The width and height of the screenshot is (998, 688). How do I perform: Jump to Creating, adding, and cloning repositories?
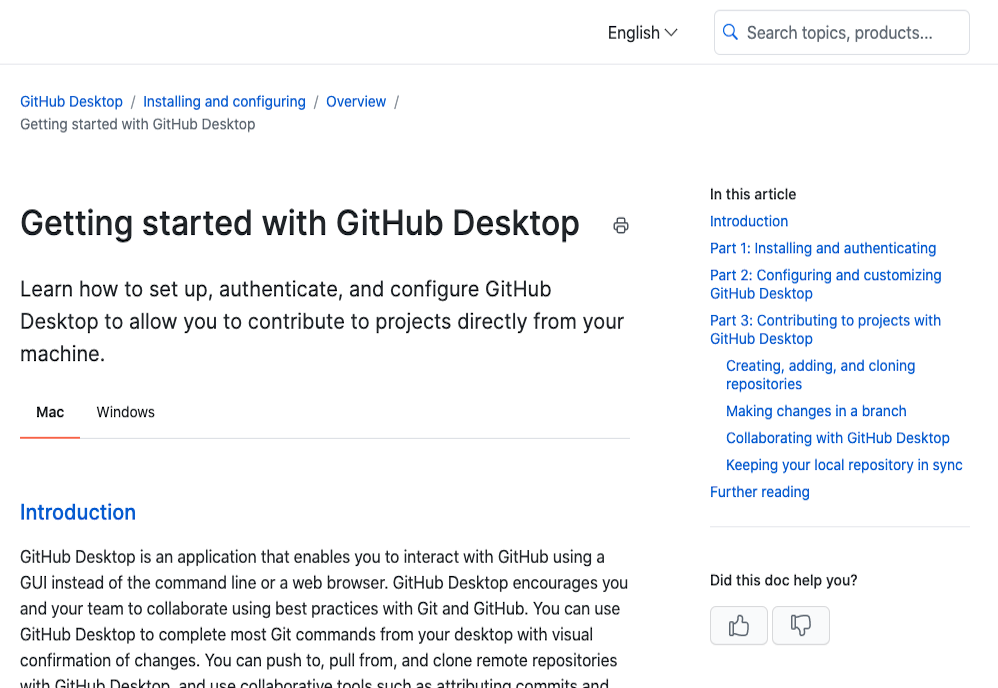(820, 374)
